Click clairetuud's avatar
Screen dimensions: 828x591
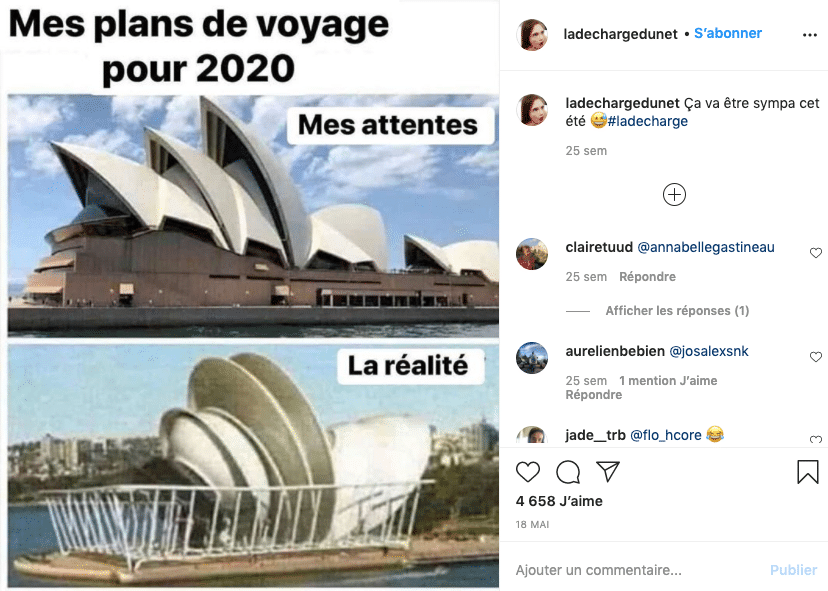pos(532,254)
